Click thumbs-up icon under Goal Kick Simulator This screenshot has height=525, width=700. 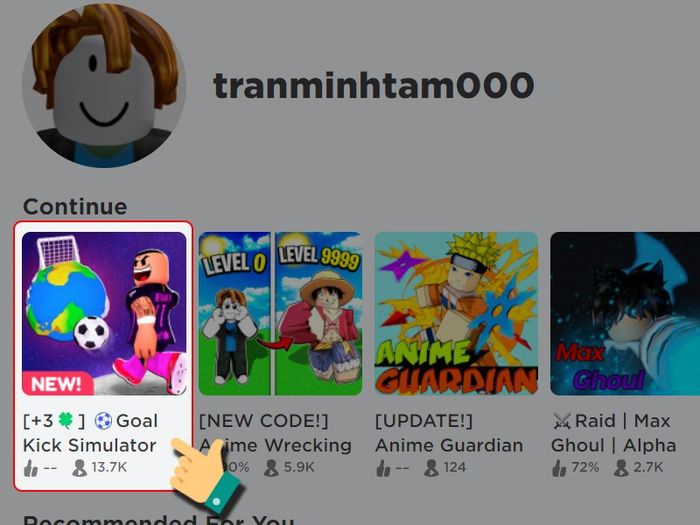[30, 468]
